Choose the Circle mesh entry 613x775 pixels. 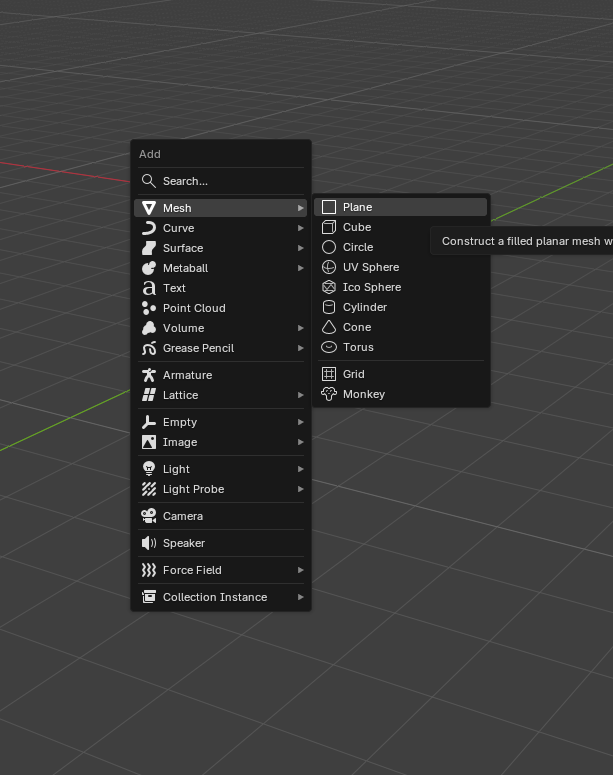pos(400,247)
